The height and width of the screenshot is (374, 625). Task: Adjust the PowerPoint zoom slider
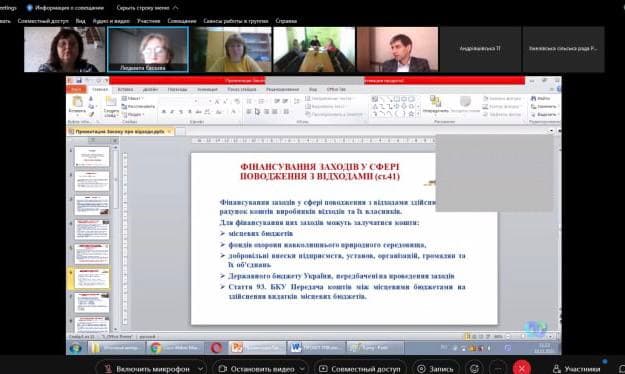point(524,337)
